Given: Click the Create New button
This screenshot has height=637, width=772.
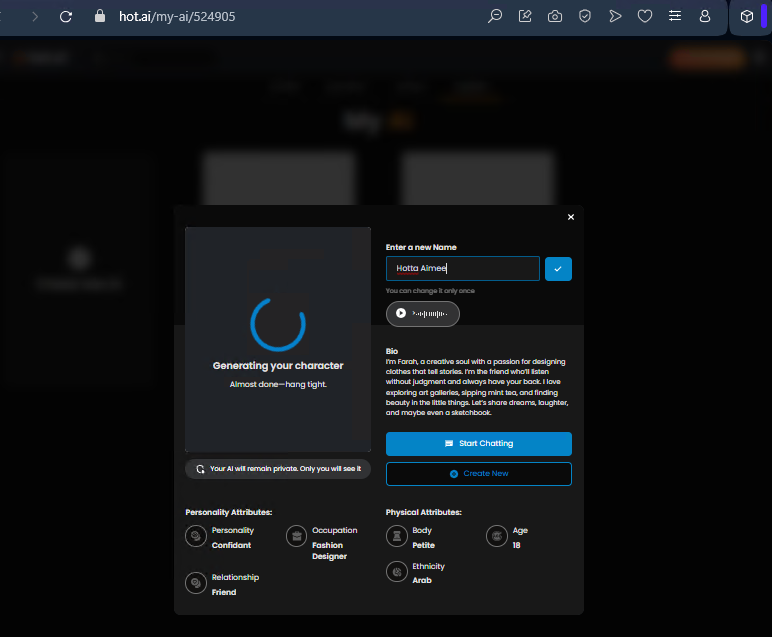Looking at the screenshot, I should click(478, 474).
